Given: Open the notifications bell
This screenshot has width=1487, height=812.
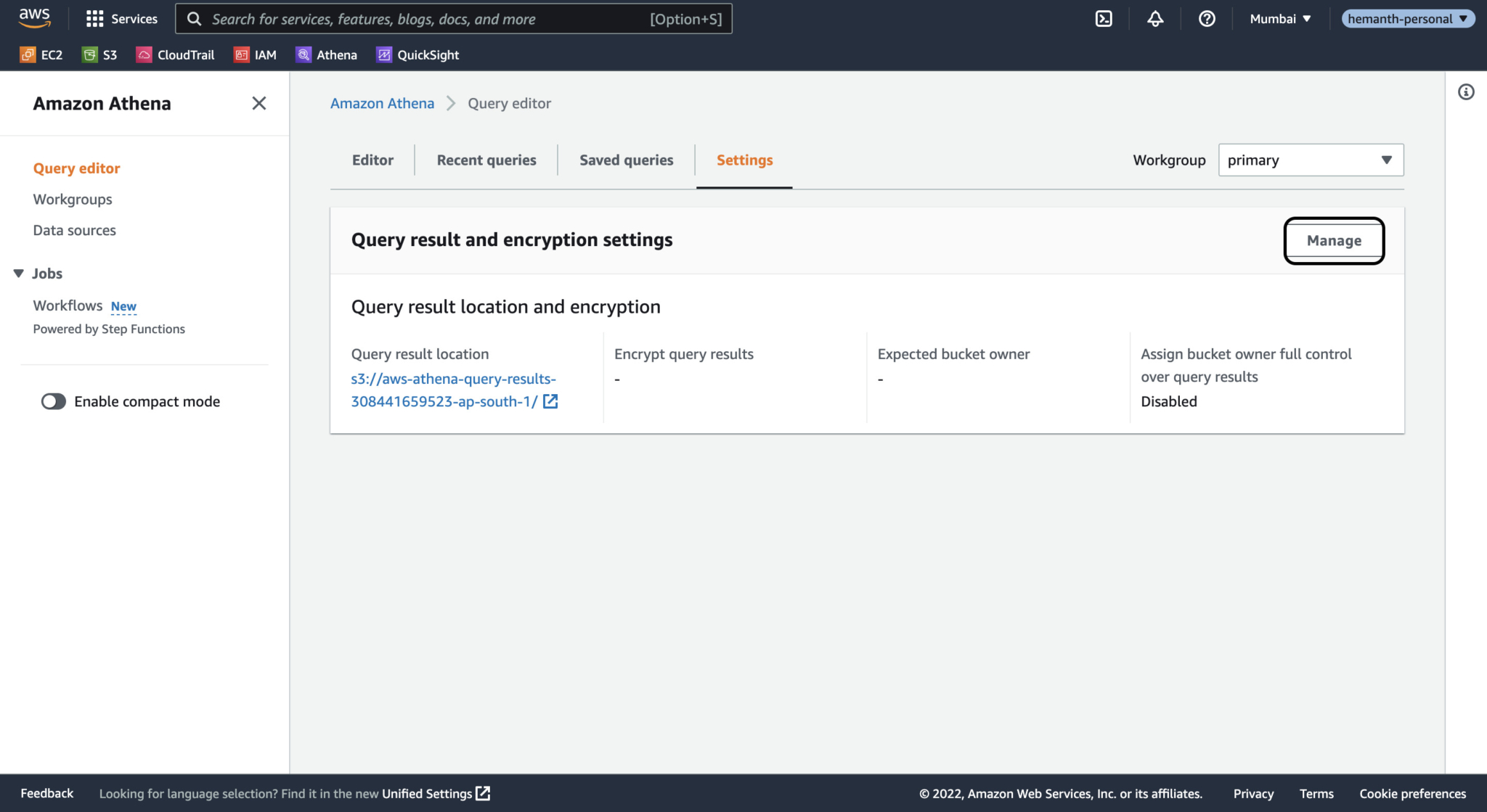Looking at the screenshot, I should pyautogui.click(x=1155, y=18).
